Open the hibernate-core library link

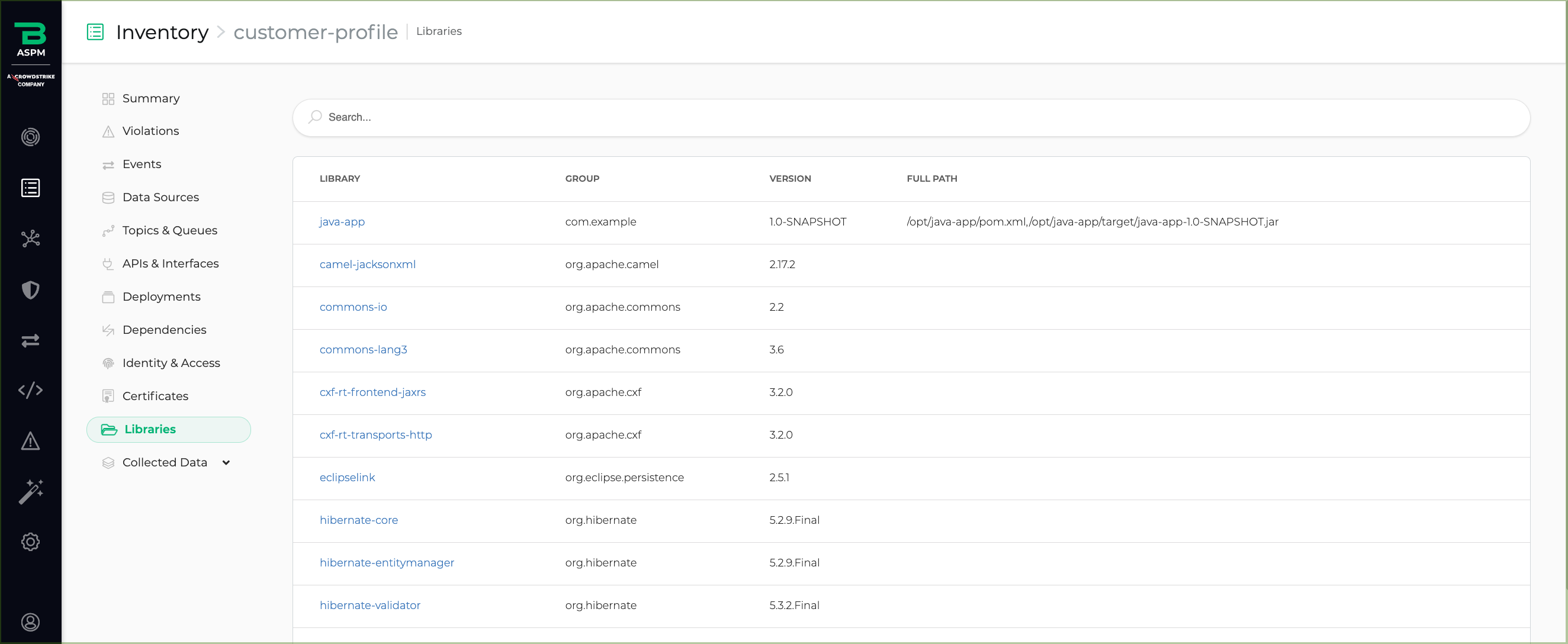click(358, 520)
